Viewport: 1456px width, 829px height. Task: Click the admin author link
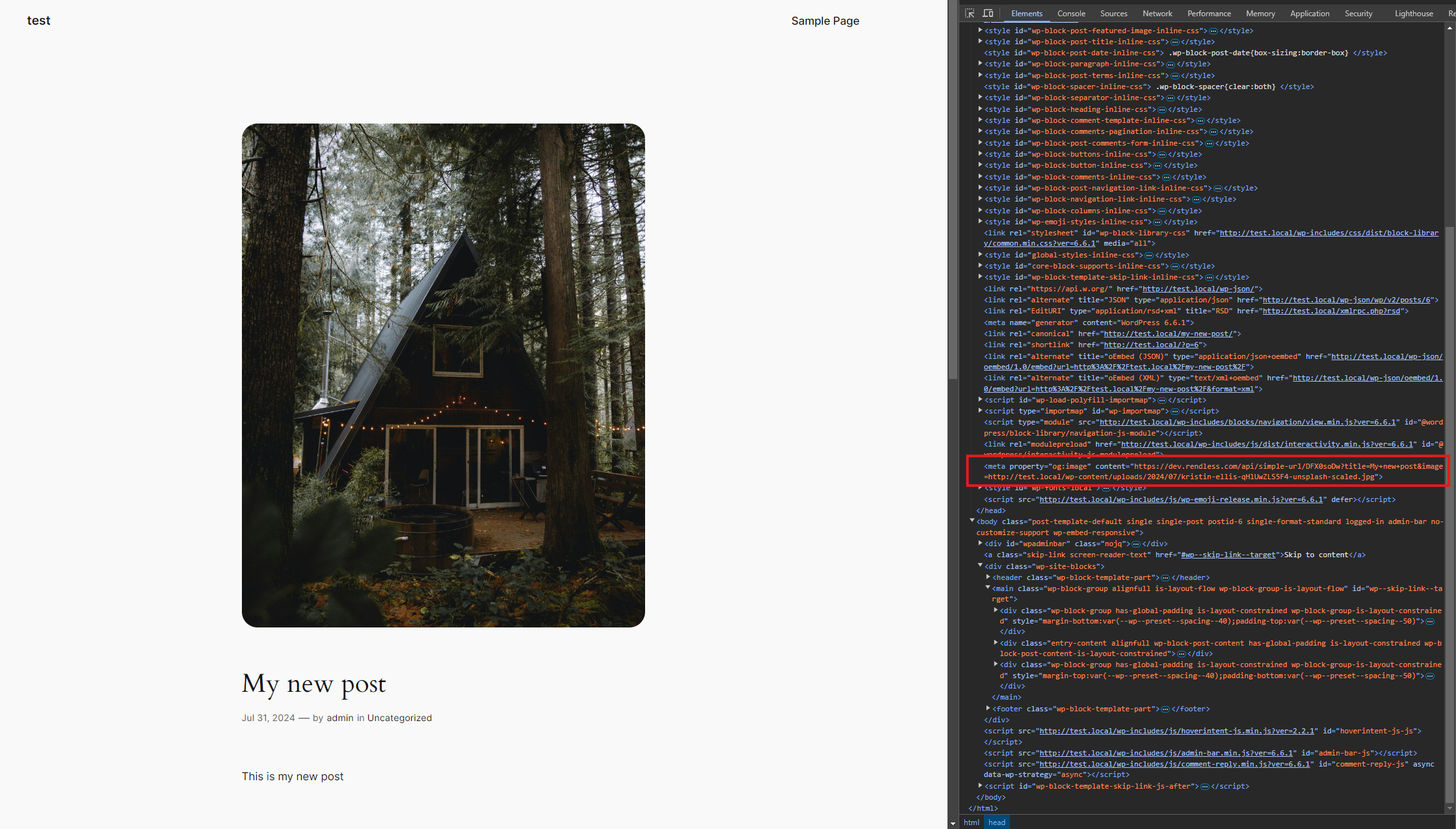pyautogui.click(x=339, y=718)
